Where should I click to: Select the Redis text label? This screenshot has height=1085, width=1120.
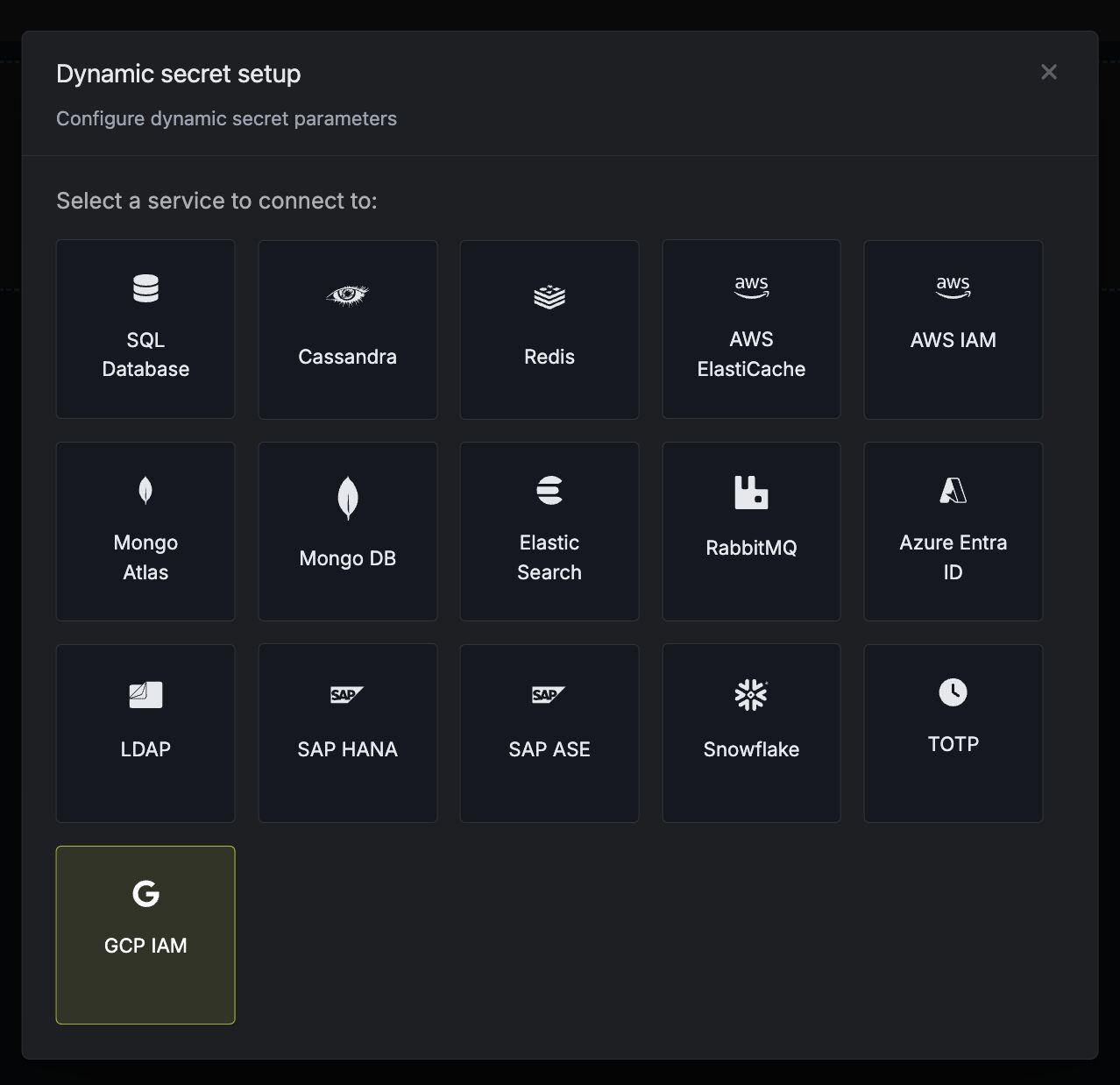549,357
